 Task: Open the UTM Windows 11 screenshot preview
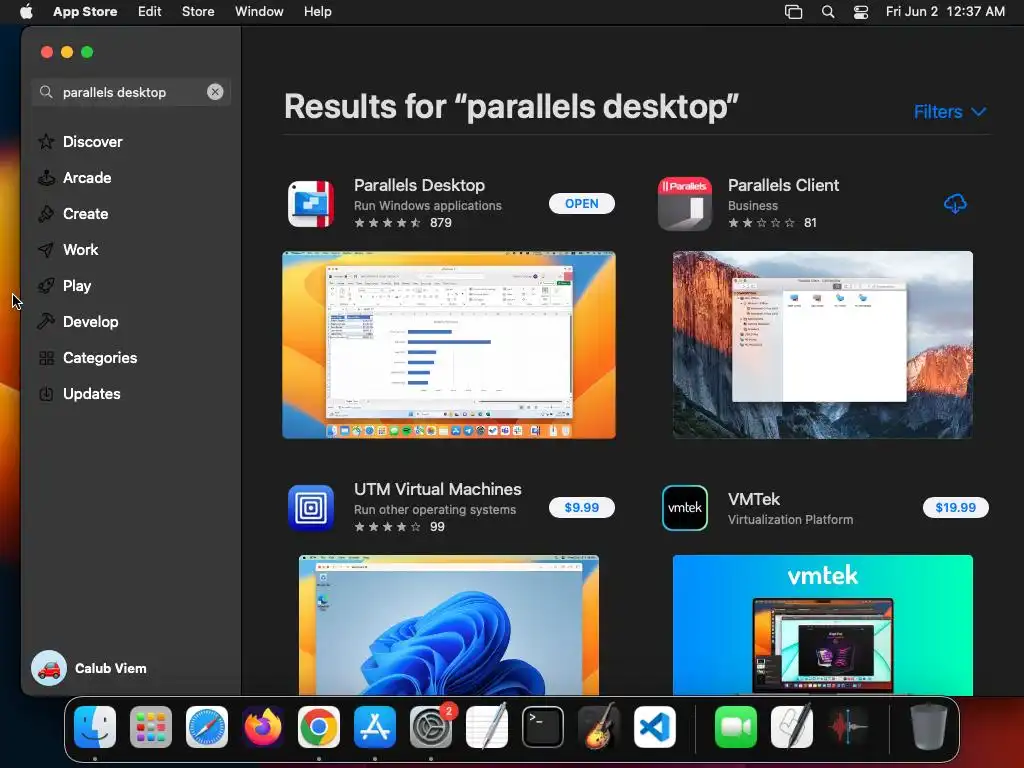click(x=449, y=625)
